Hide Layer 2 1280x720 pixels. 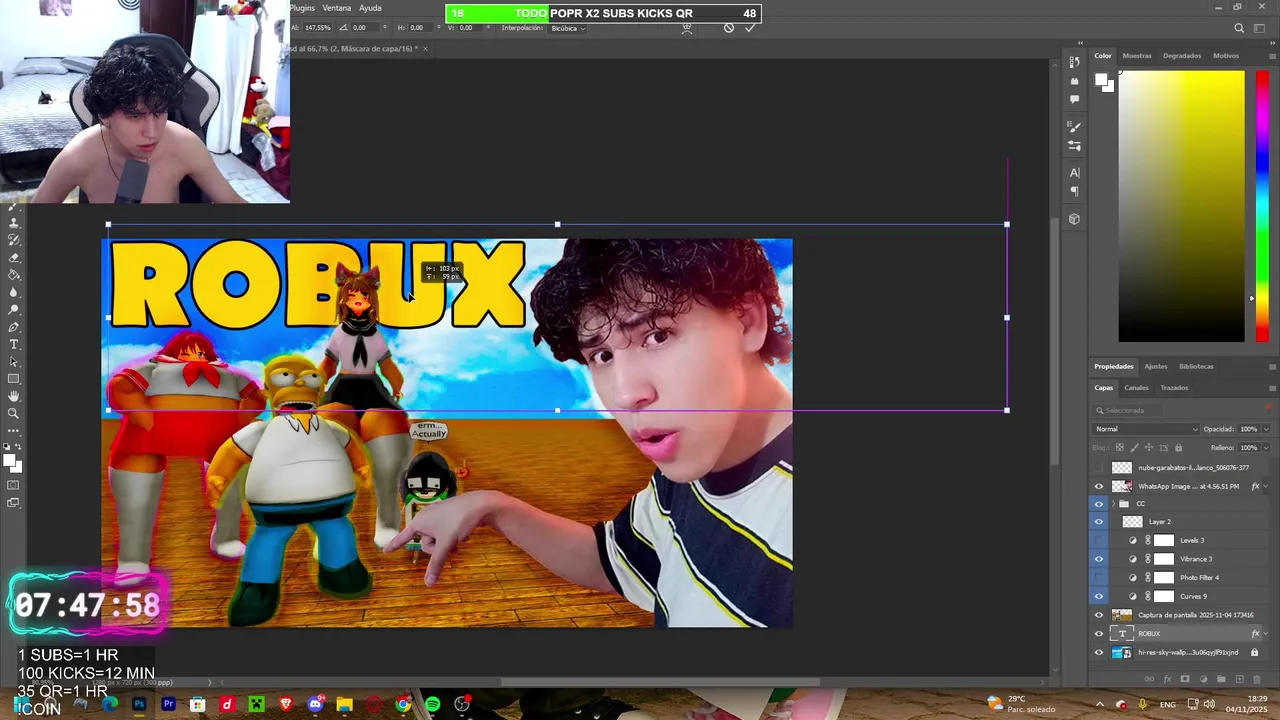pos(1099,521)
